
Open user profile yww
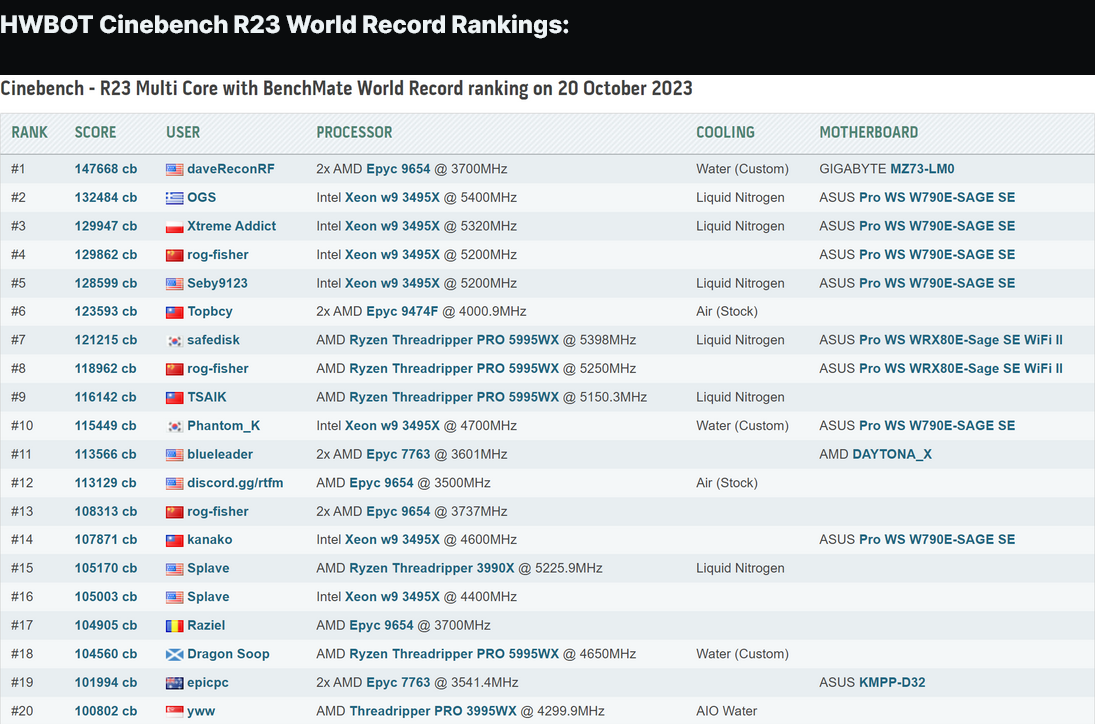(x=201, y=711)
